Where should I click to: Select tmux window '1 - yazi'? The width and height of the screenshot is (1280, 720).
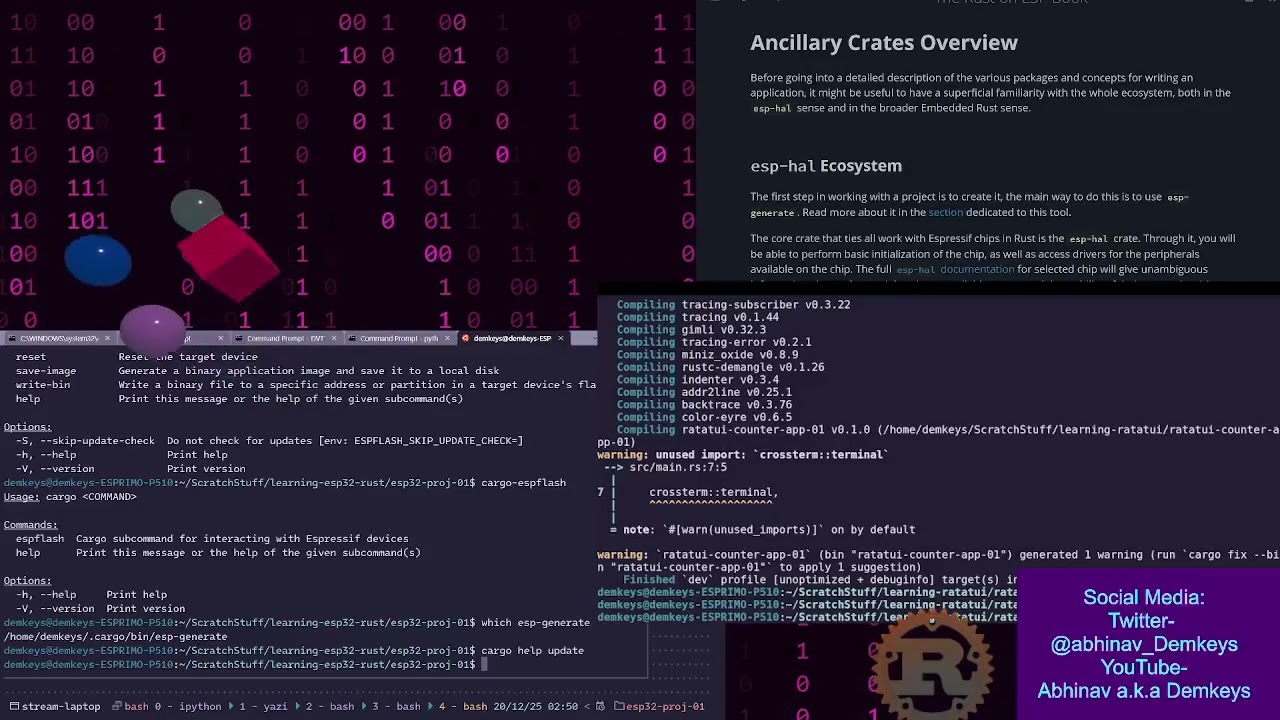[x=263, y=706]
